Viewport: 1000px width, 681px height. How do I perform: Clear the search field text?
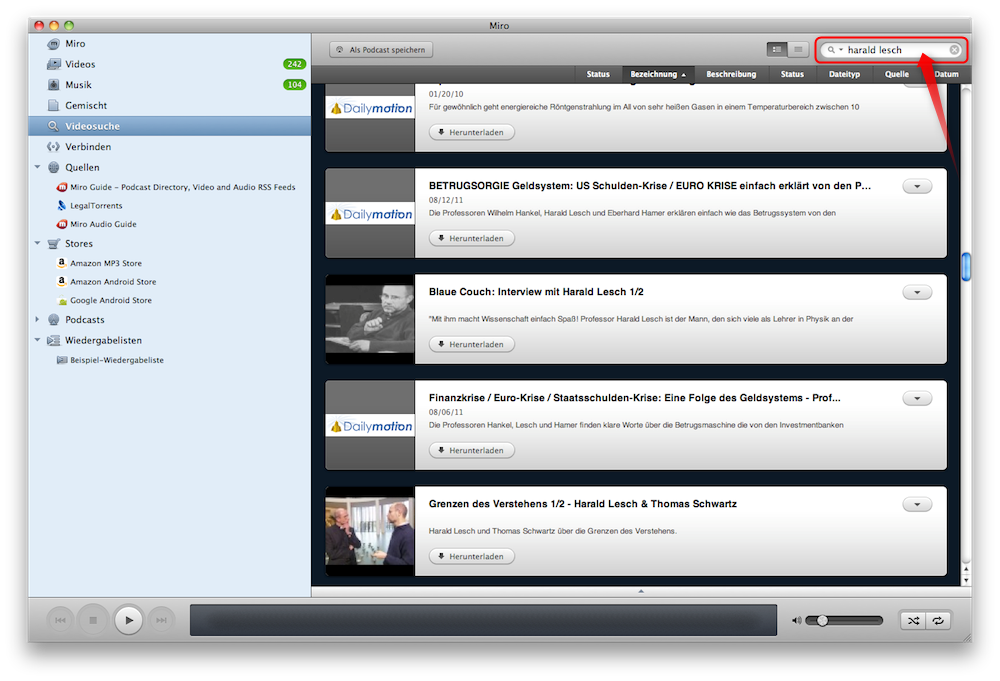click(x=954, y=50)
